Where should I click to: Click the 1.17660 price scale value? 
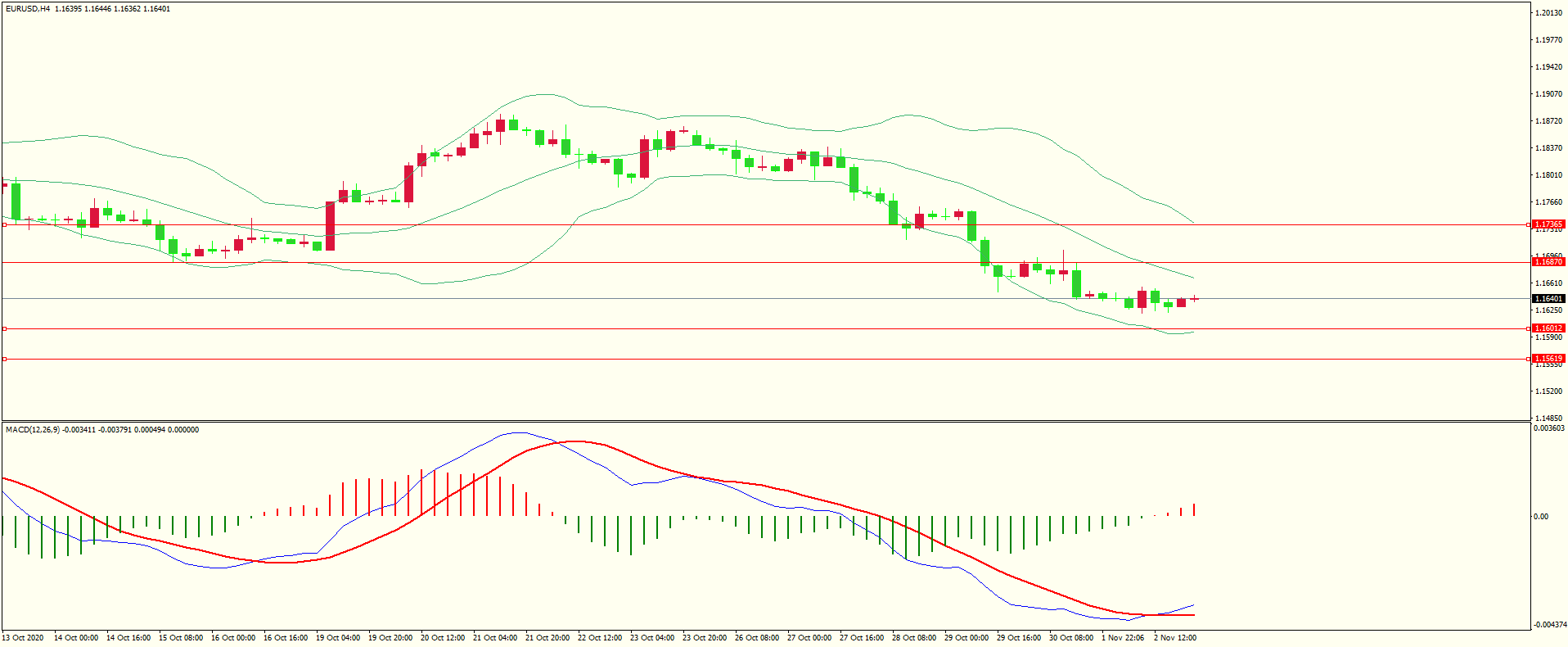click(x=1549, y=202)
